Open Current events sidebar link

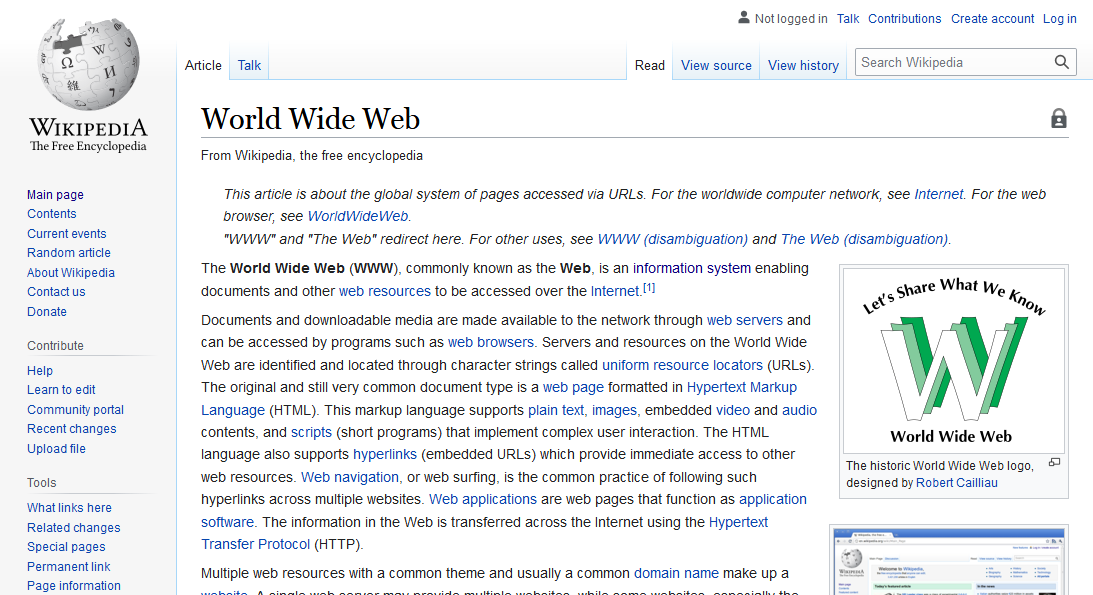tap(67, 233)
